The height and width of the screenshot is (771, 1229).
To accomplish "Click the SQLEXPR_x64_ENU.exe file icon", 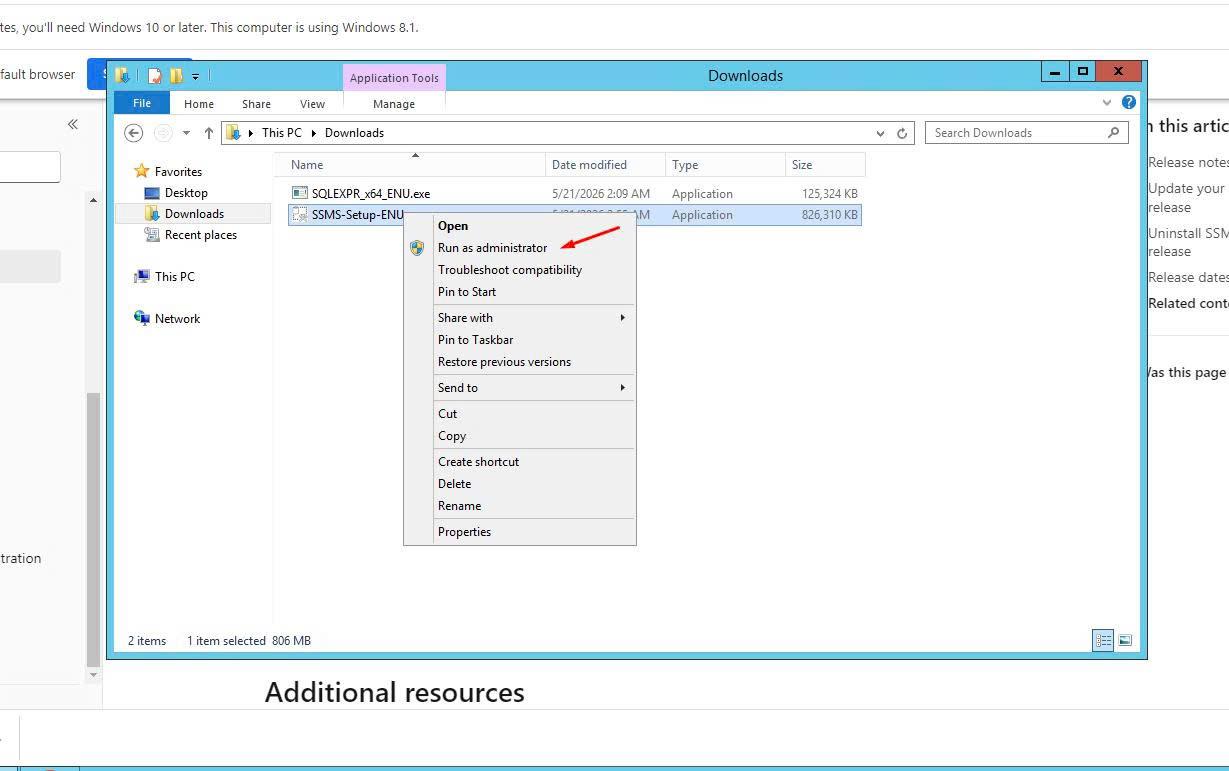I will (x=299, y=194).
